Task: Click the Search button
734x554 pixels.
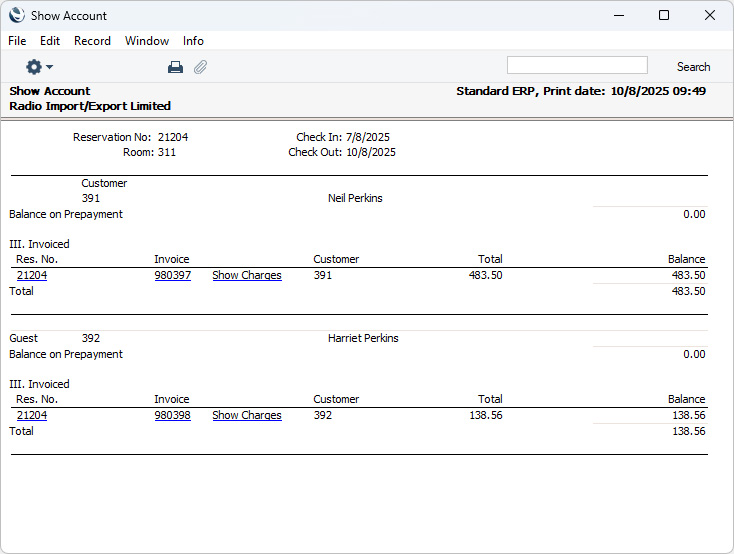Action: pos(693,67)
